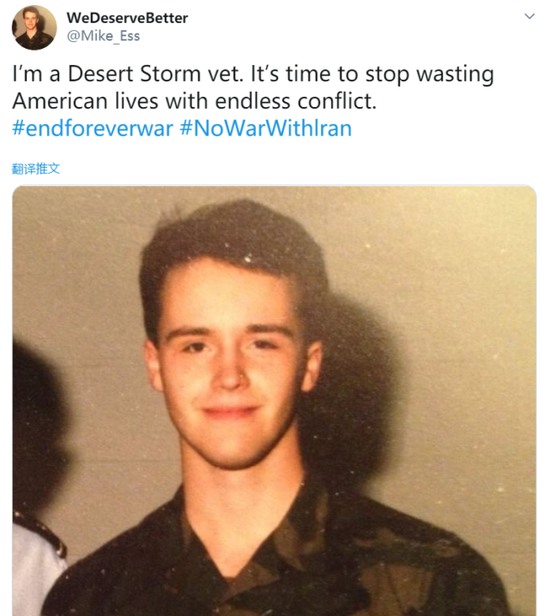
Task: Click the WeDeserveBetter profile avatar
Action: pos(34,28)
